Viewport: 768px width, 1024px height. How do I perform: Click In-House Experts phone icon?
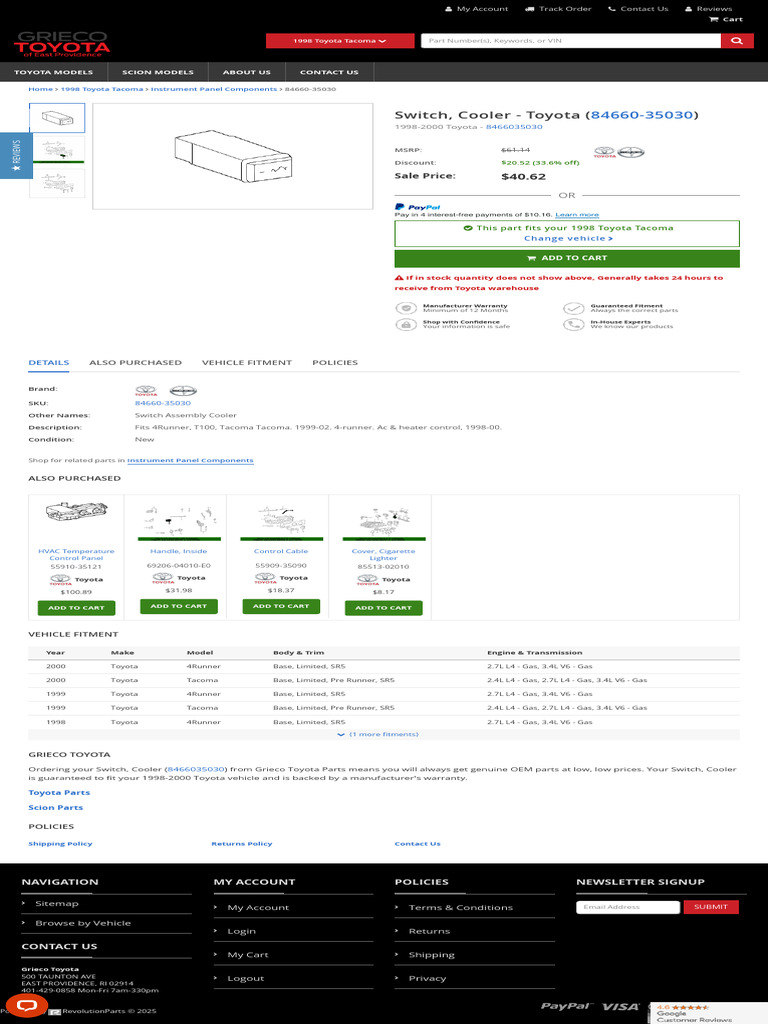tap(573, 325)
